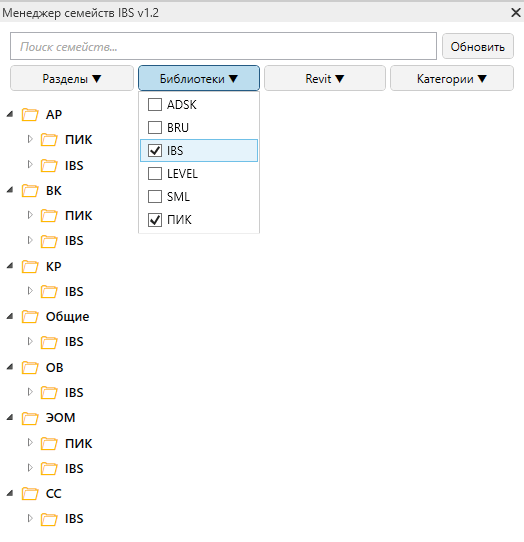This screenshot has width=524, height=542.
Task: Select the ВК label in tree
Action: pyautogui.click(x=54, y=190)
